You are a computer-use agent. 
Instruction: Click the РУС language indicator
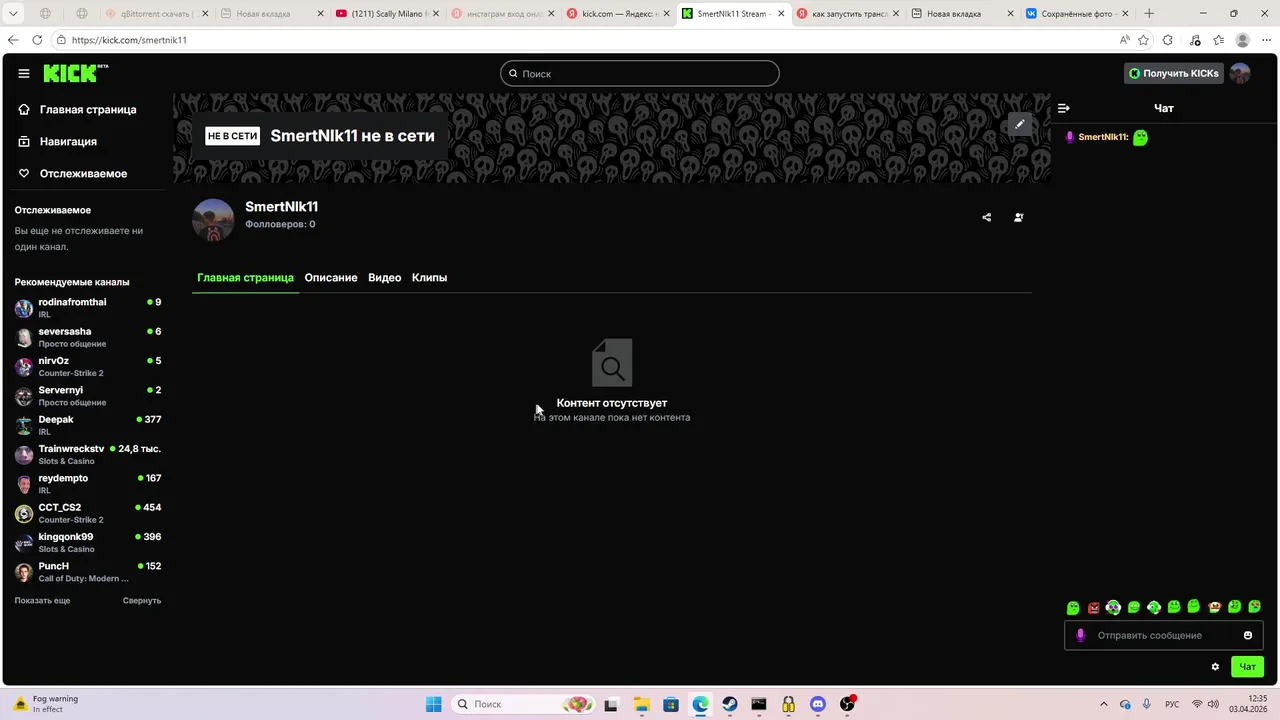(1173, 704)
